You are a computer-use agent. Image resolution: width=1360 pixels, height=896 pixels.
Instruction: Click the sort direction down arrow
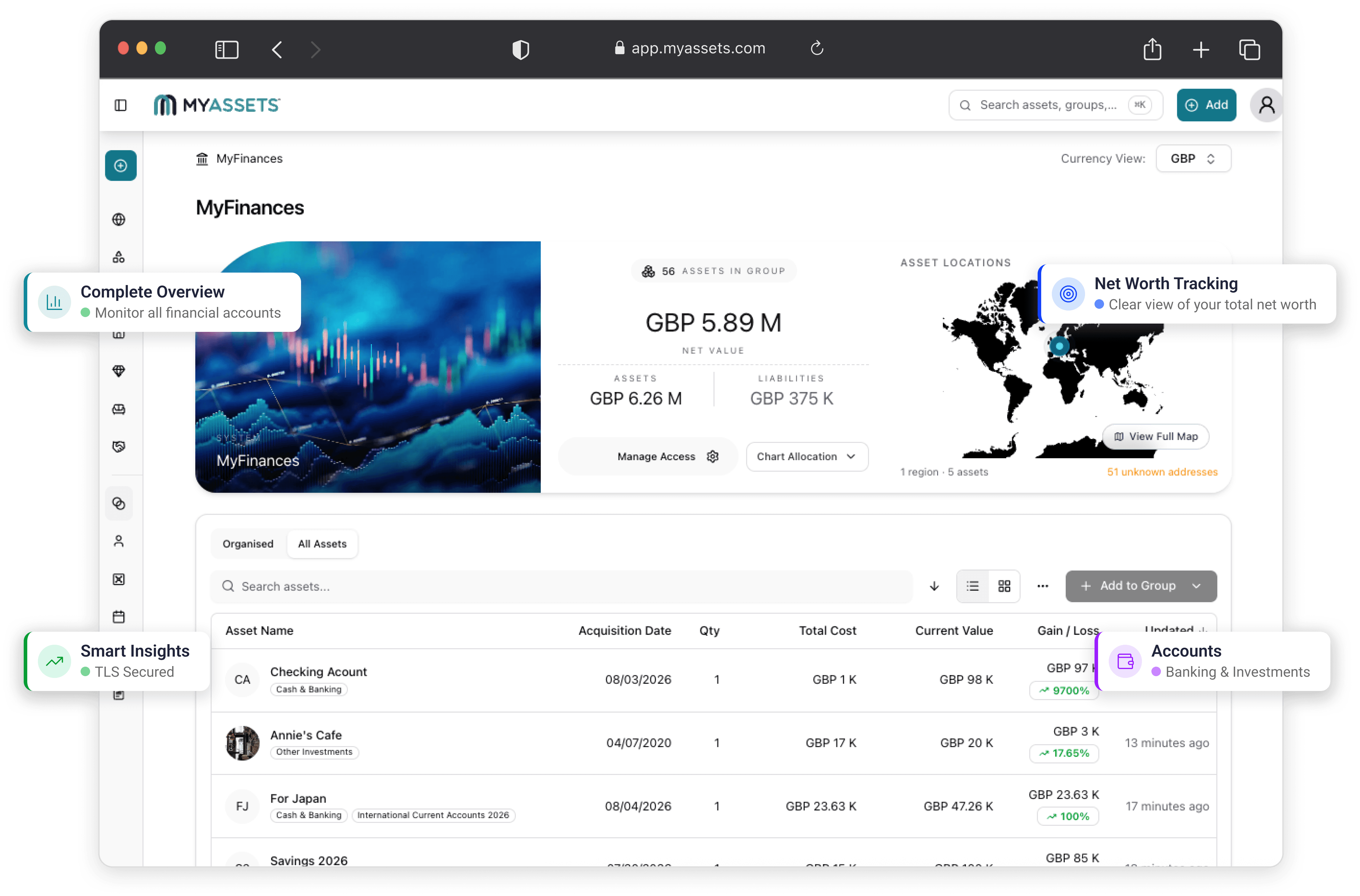click(934, 586)
